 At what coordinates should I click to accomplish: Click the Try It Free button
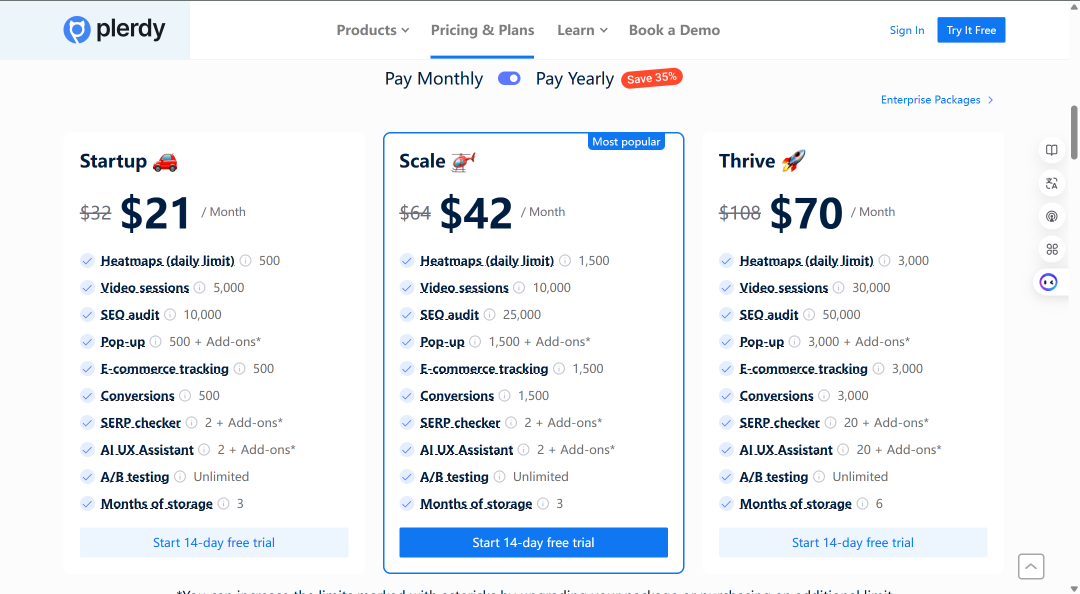tap(971, 30)
